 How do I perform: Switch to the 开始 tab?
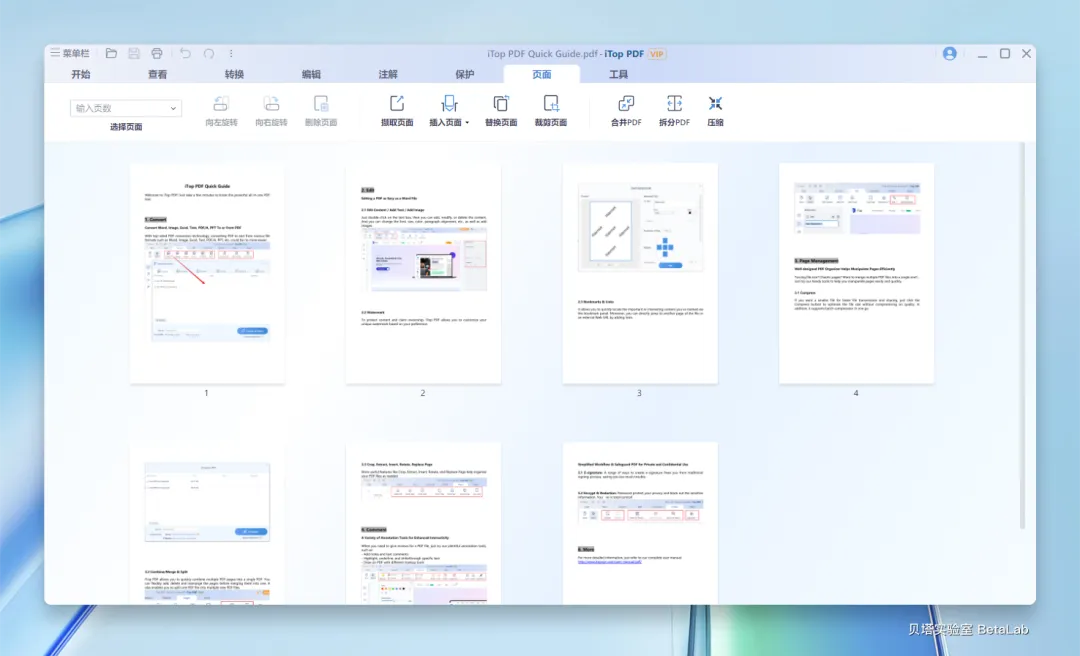81,74
